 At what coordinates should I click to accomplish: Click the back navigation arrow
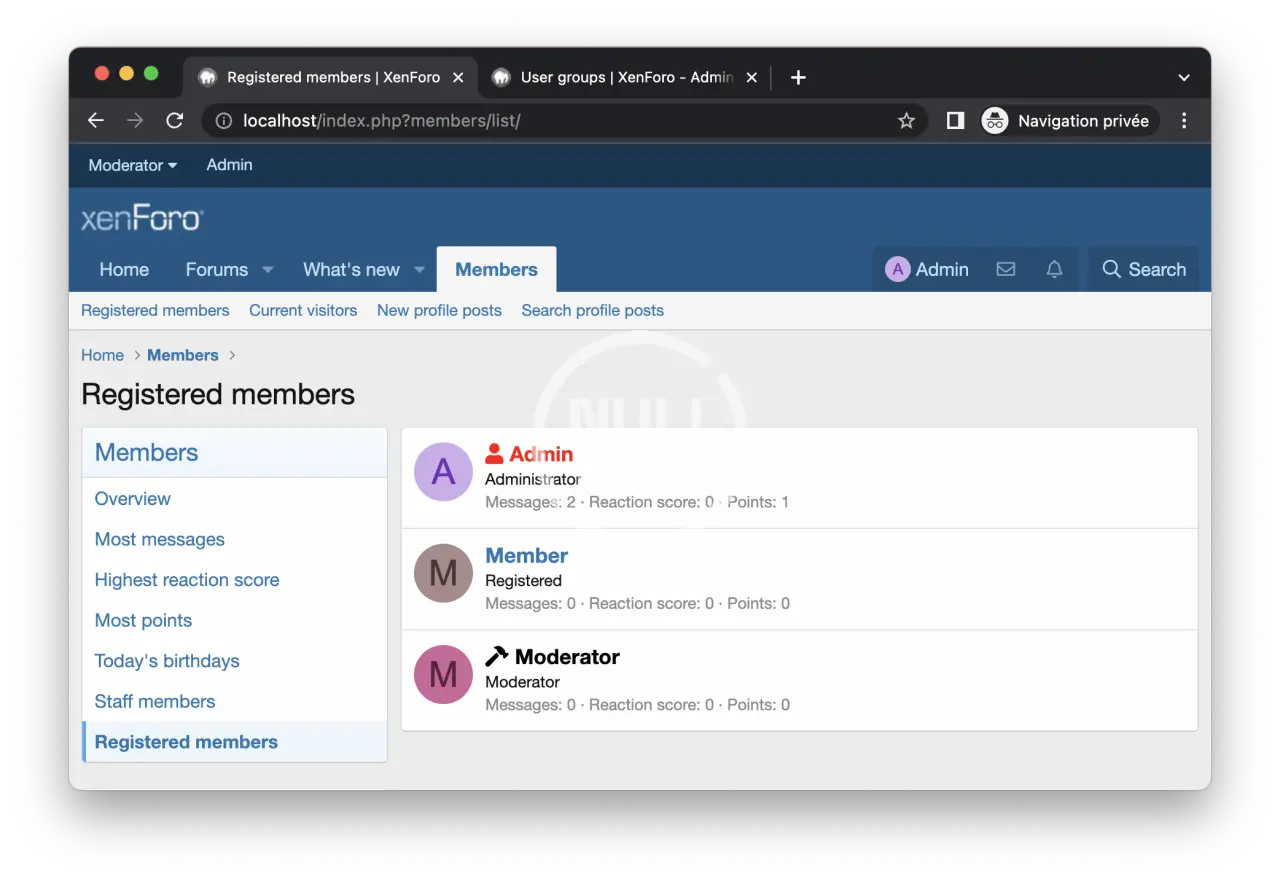click(96, 121)
